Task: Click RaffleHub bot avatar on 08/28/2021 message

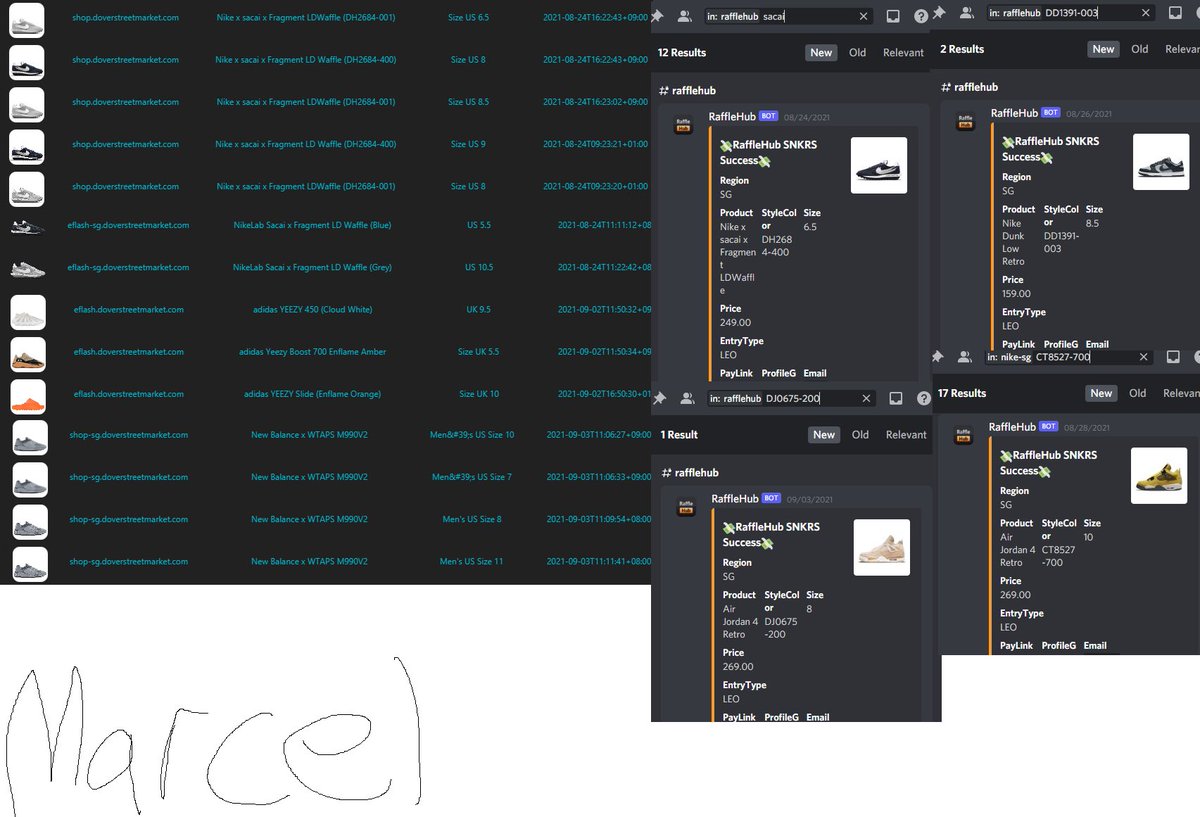Action: (963, 435)
